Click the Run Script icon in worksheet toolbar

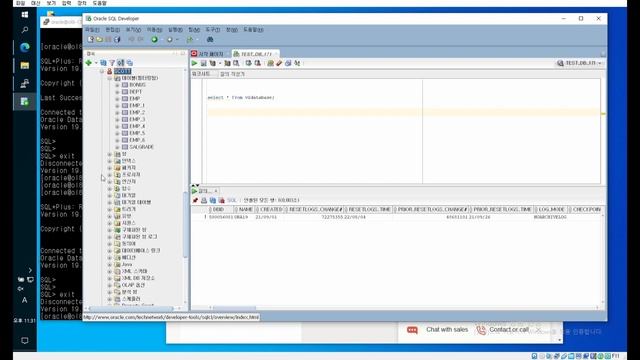203,63
